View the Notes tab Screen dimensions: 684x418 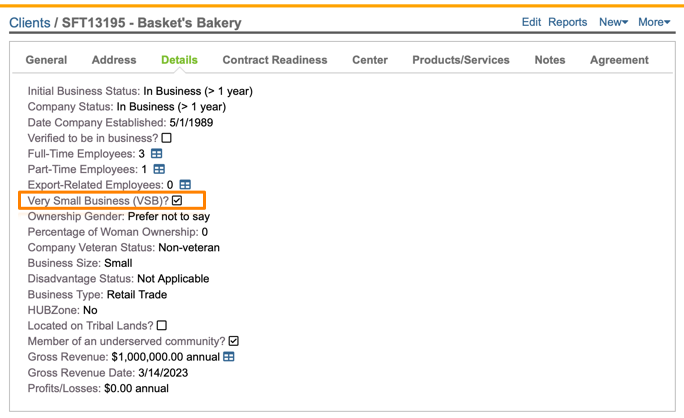[549, 60]
